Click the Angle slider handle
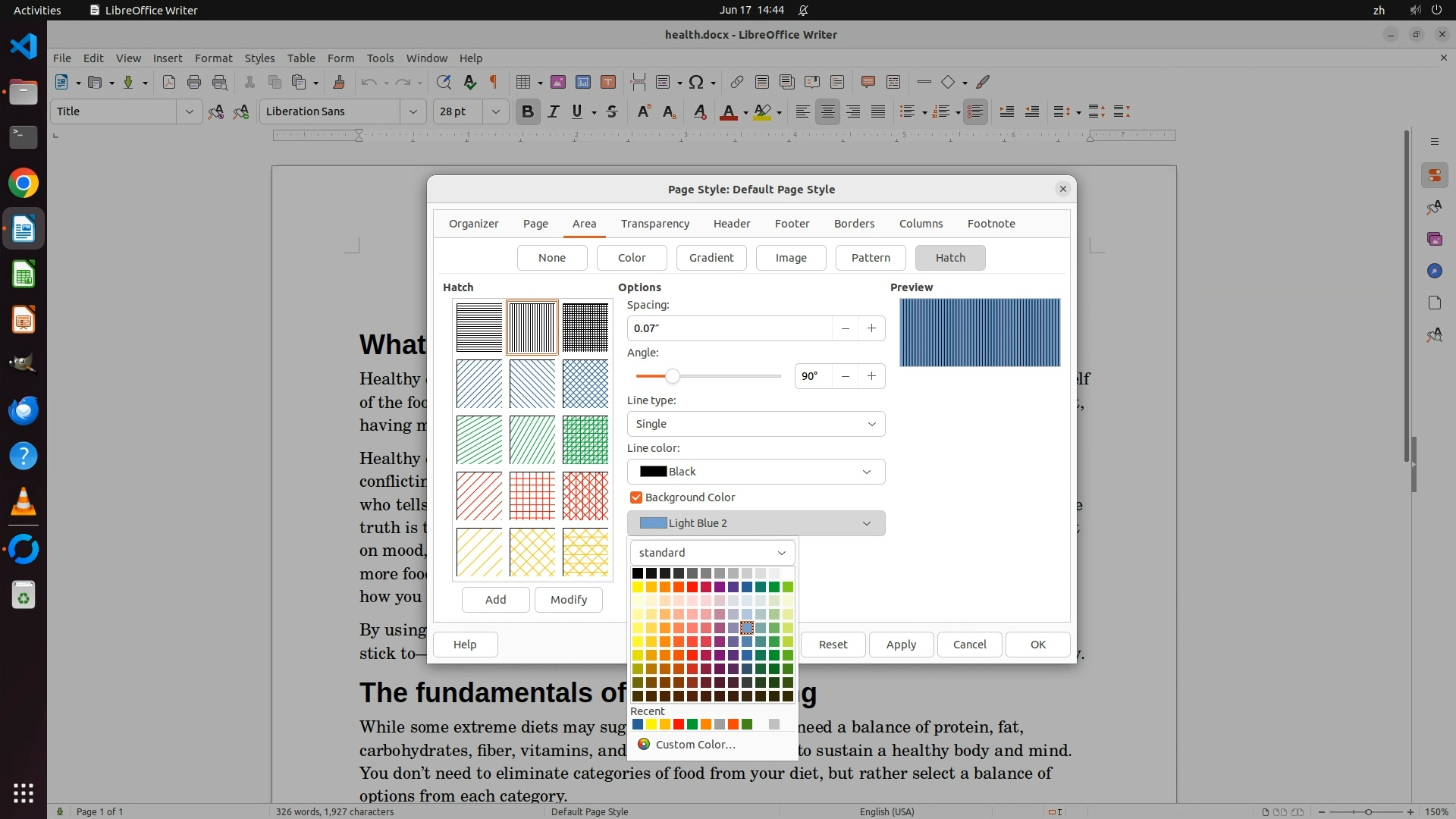1456x819 pixels. [672, 376]
